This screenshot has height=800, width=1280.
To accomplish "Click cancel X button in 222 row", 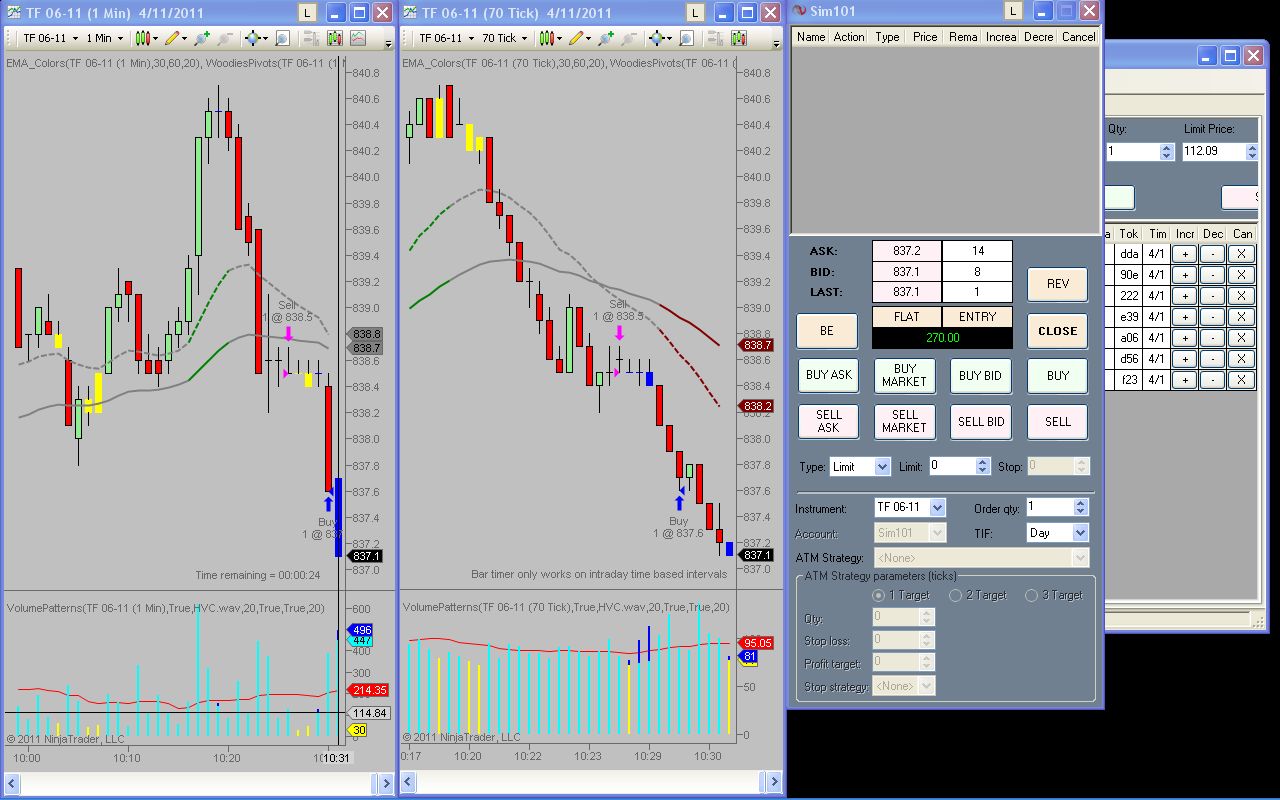I will pyautogui.click(x=1242, y=296).
